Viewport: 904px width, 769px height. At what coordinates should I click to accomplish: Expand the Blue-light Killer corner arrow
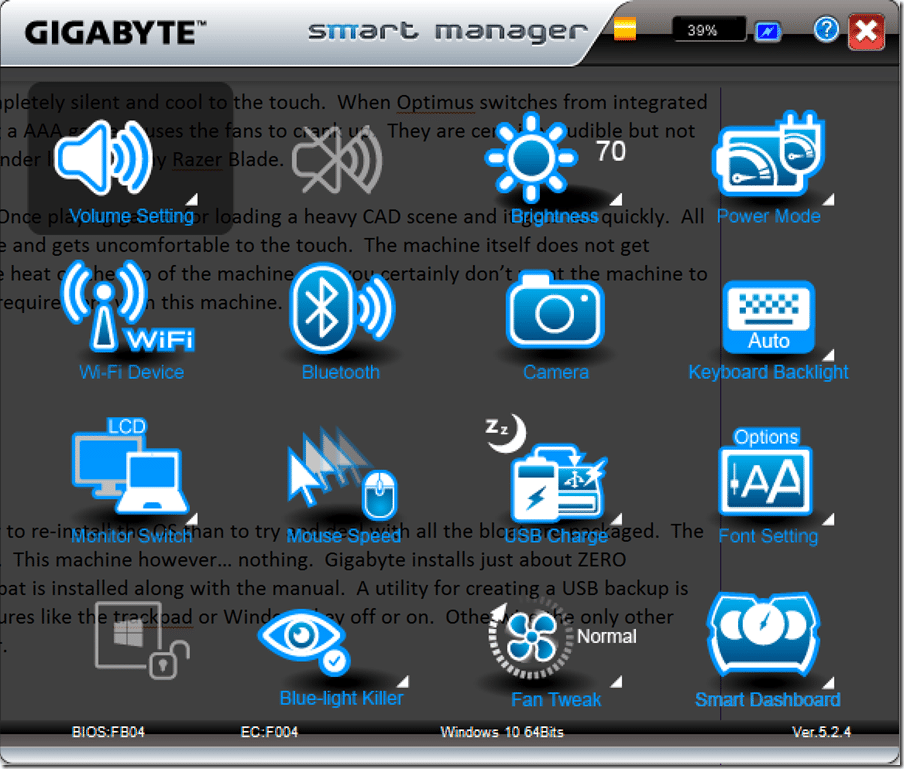point(402,681)
